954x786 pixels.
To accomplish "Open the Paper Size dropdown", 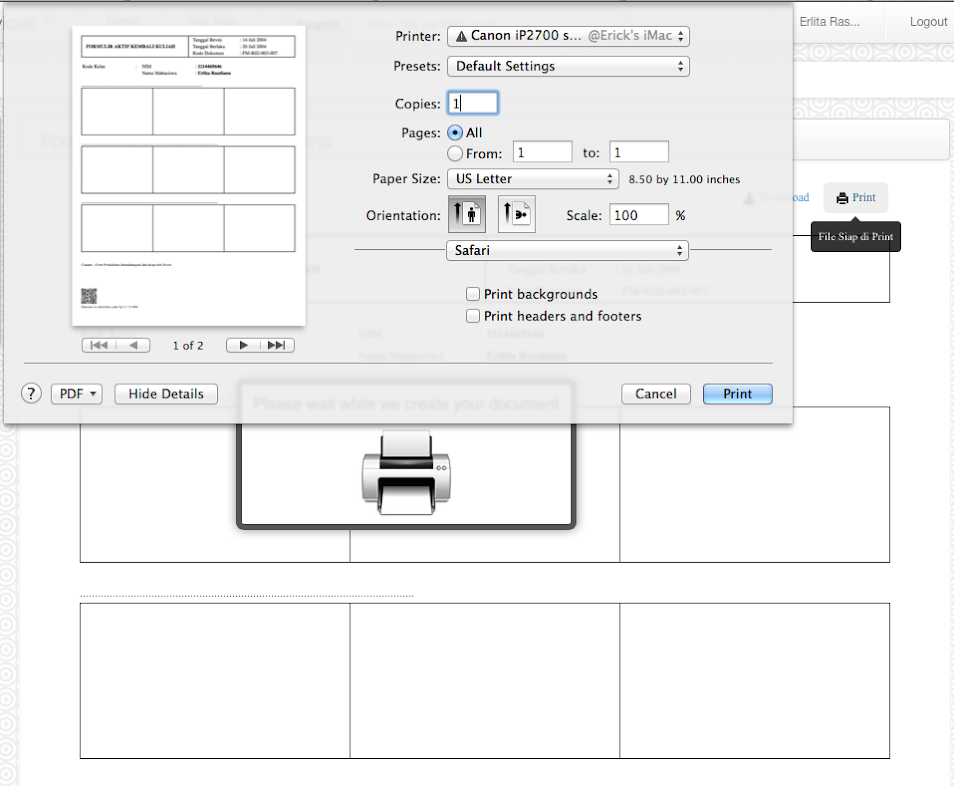I will point(533,179).
